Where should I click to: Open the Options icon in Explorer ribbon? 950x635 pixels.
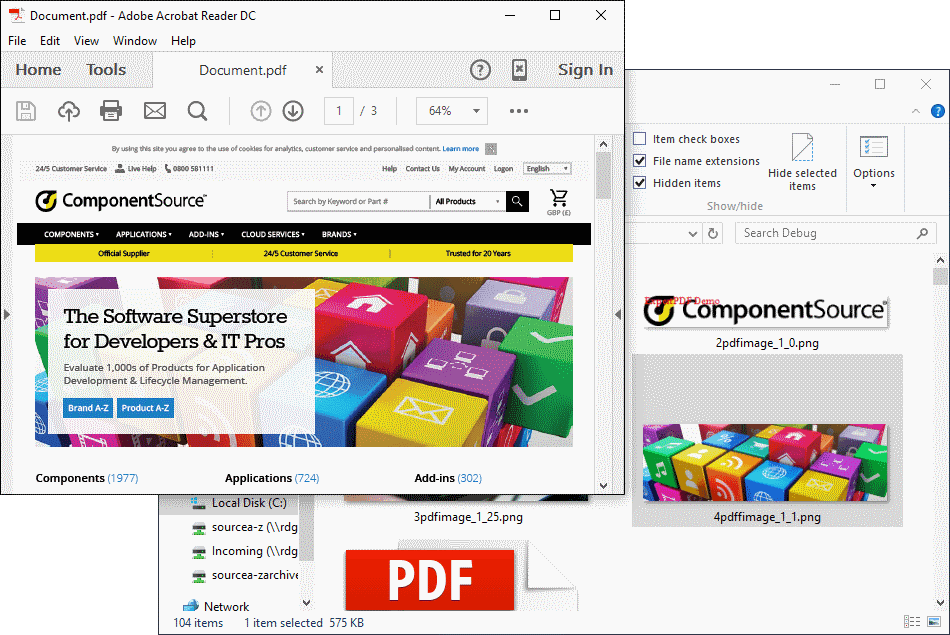874,147
